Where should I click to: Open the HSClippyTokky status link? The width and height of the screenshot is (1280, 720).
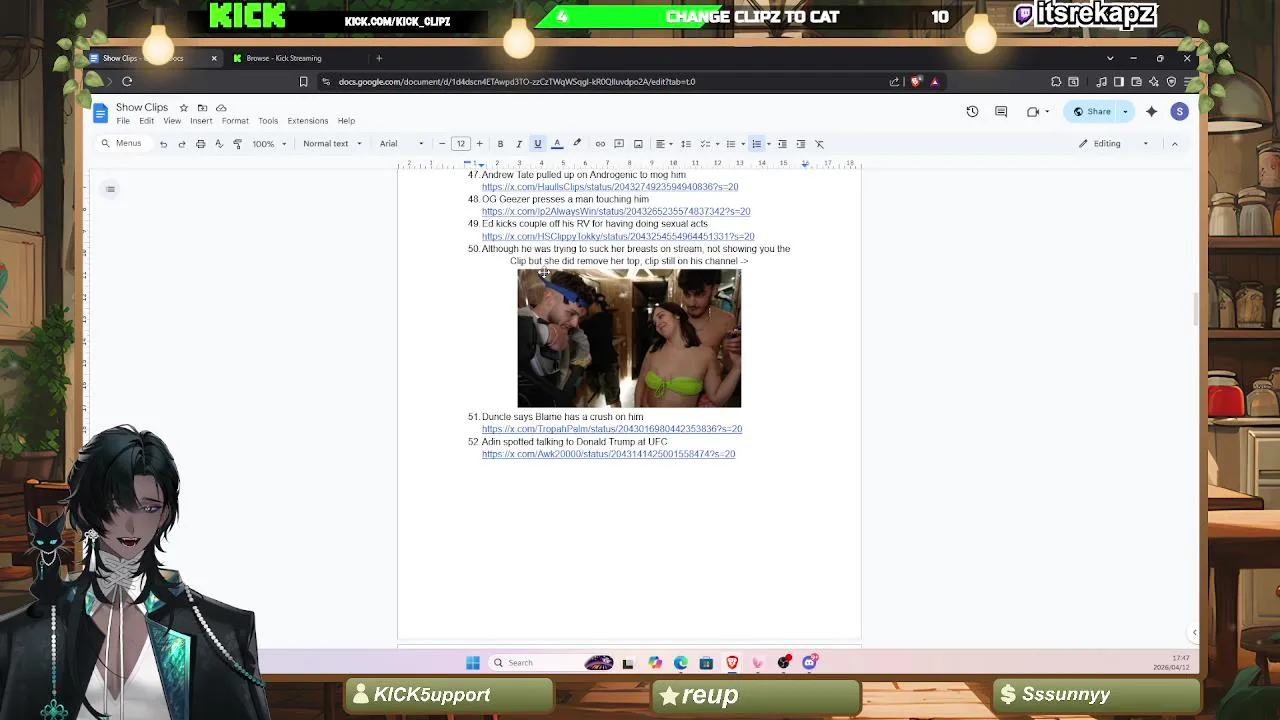(x=618, y=237)
